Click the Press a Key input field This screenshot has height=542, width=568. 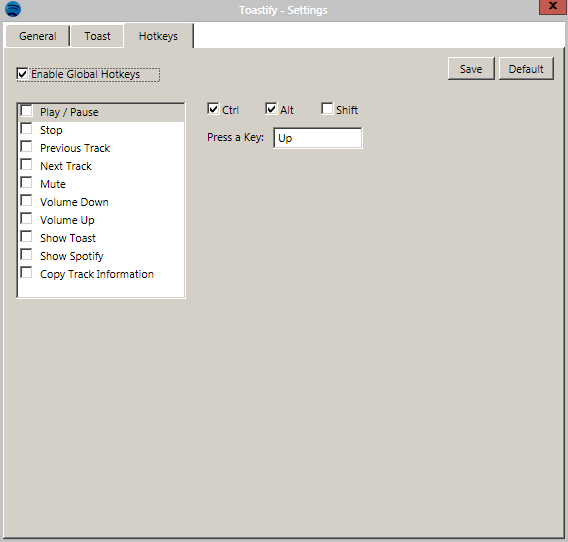(318, 138)
